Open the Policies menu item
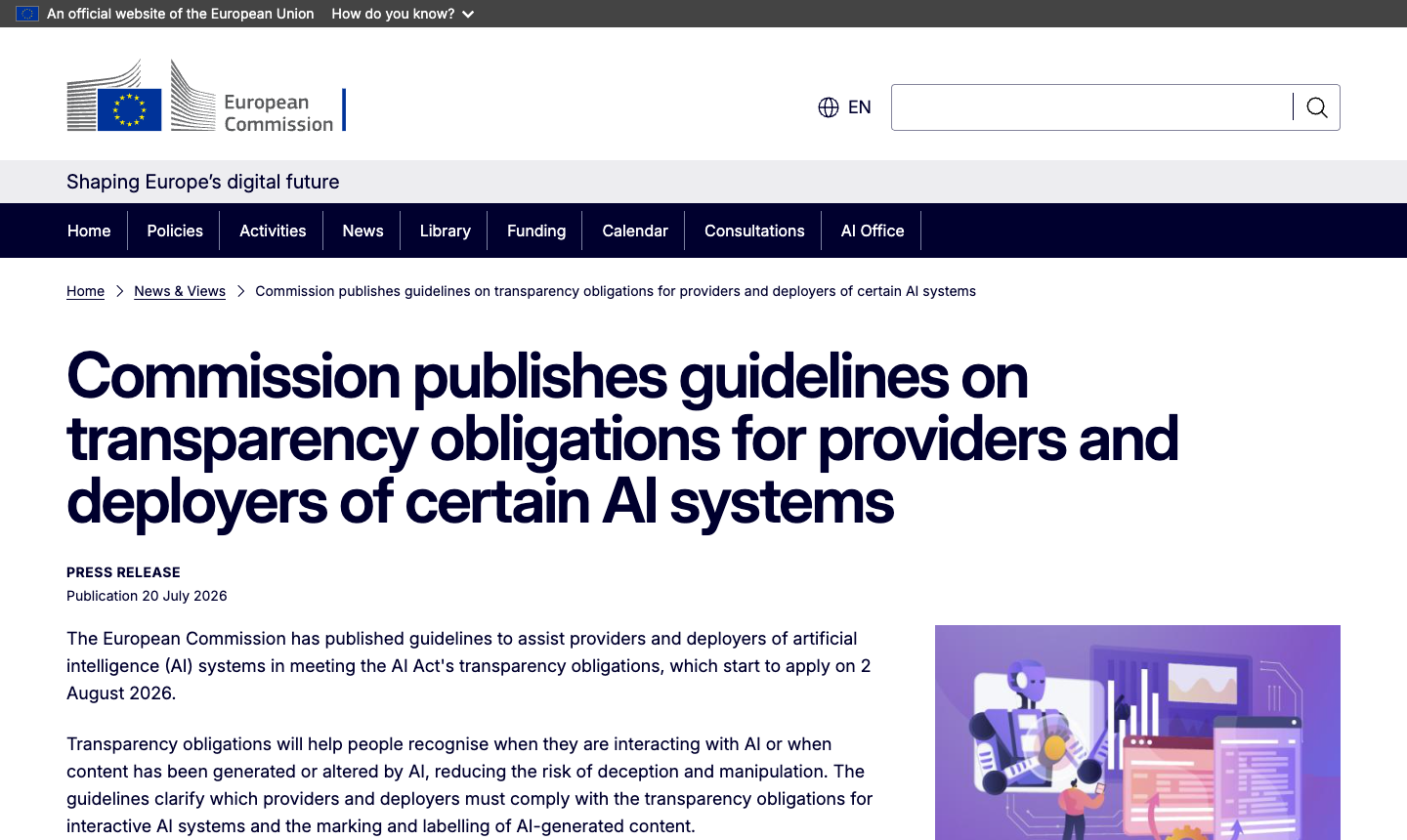 coord(175,231)
